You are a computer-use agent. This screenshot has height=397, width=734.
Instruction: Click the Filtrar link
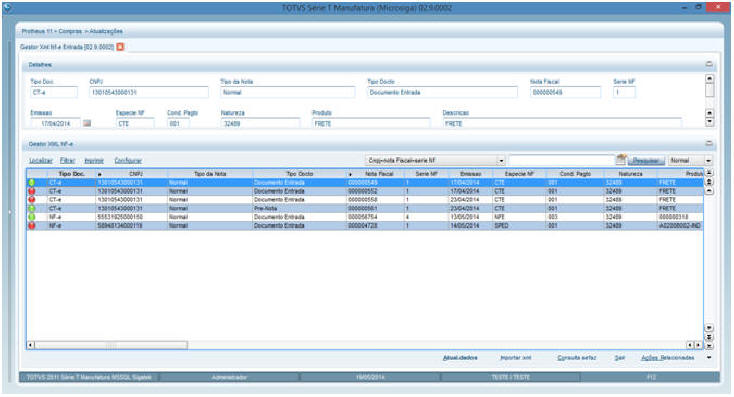pos(67,161)
